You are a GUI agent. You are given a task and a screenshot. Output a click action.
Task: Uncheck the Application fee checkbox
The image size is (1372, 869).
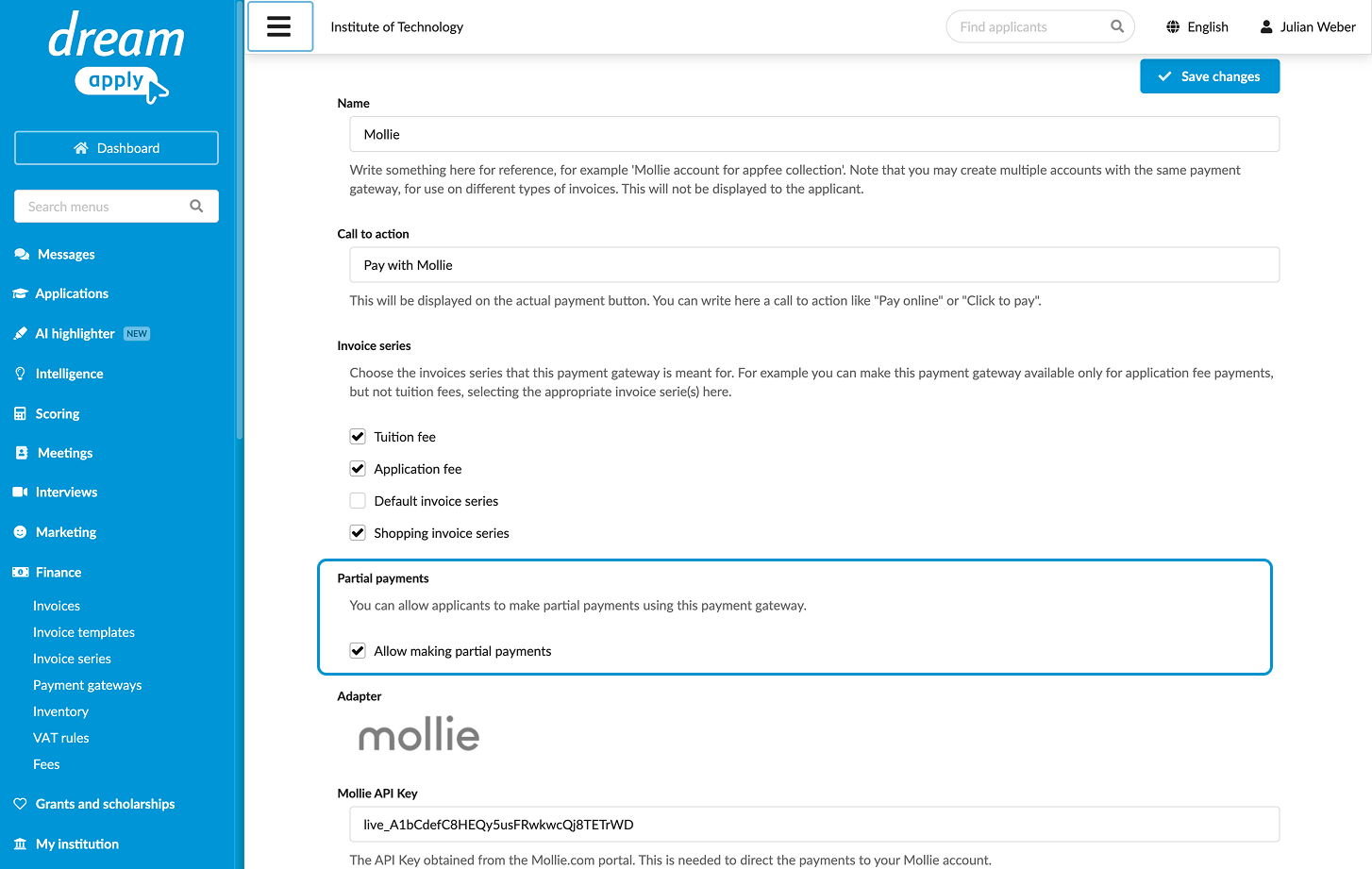tap(358, 469)
